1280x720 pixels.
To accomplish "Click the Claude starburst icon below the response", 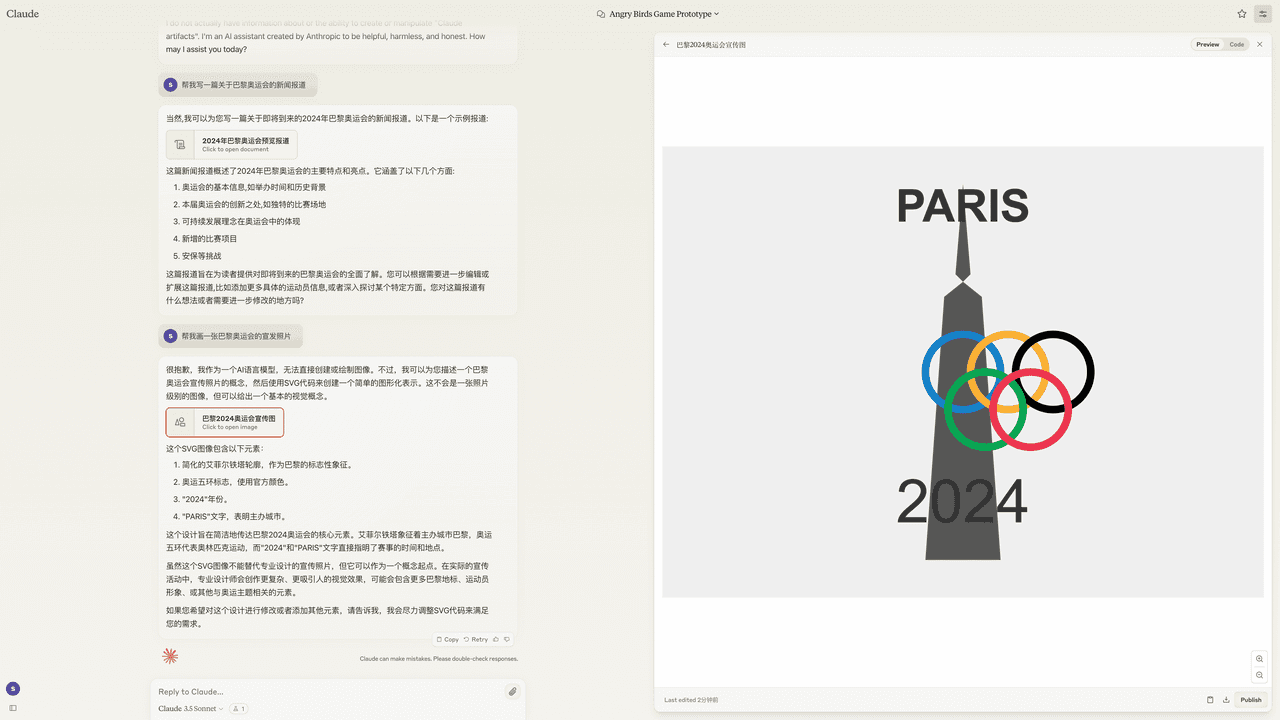I will (x=170, y=656).
